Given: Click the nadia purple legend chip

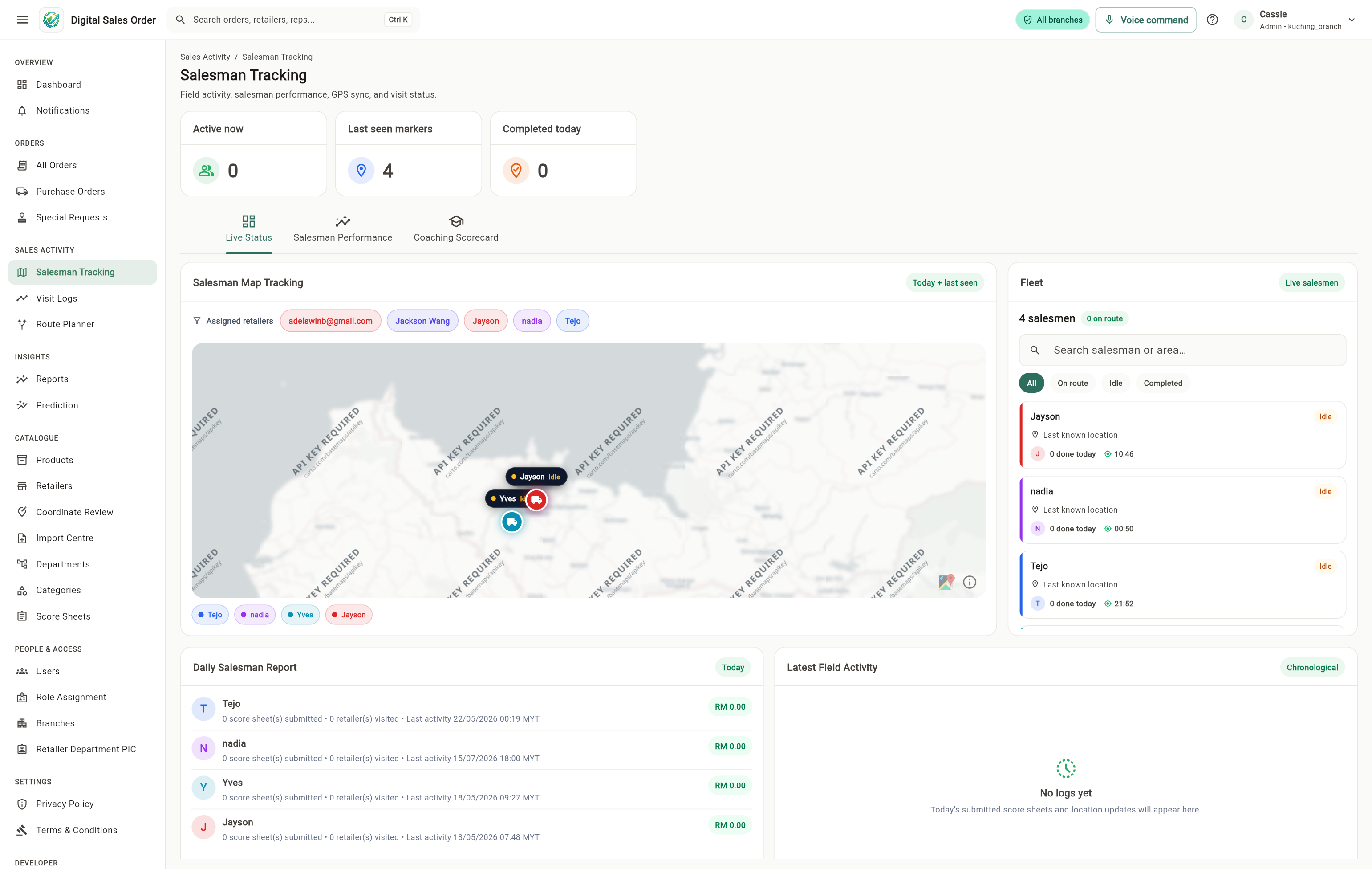Looking at the screenshot, I should [255, 615].
